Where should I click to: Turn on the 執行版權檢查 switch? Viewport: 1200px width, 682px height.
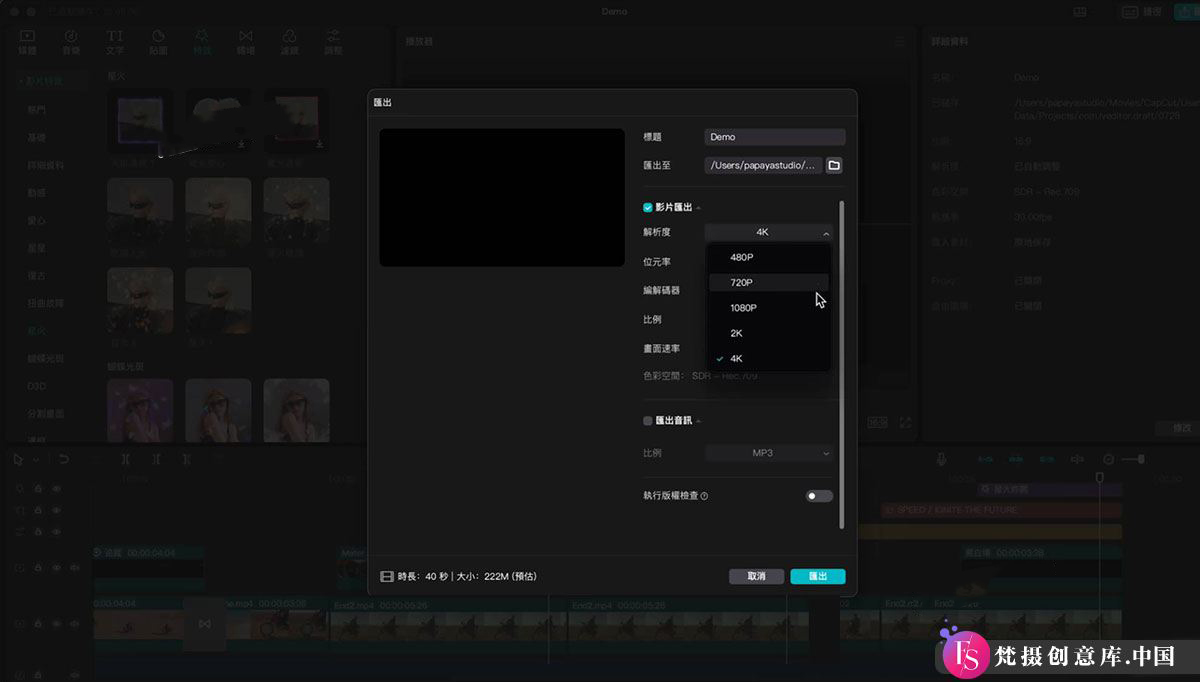pos(819,496)
